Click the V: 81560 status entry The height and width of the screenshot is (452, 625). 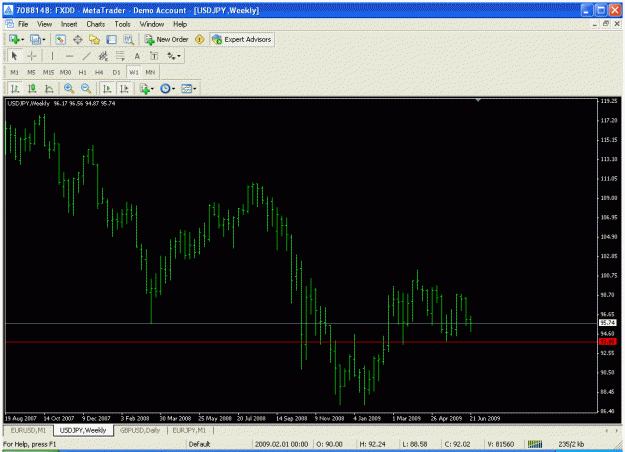[x=501, y=444]
